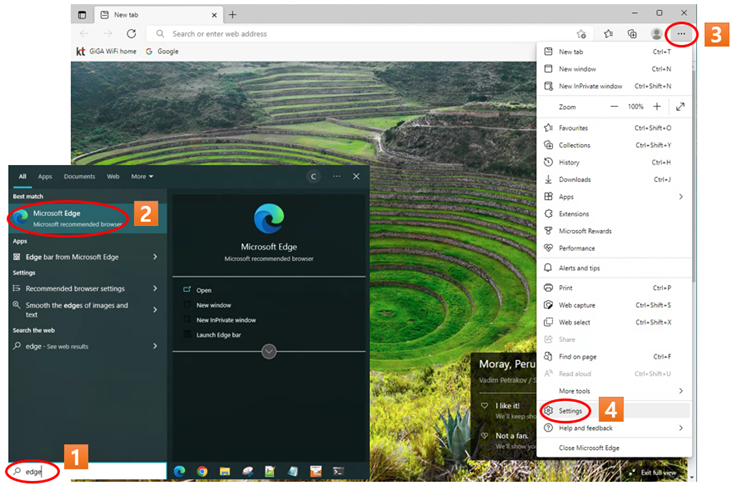
Task: Open Chrome from the taskbar
Action: (202, 471)
